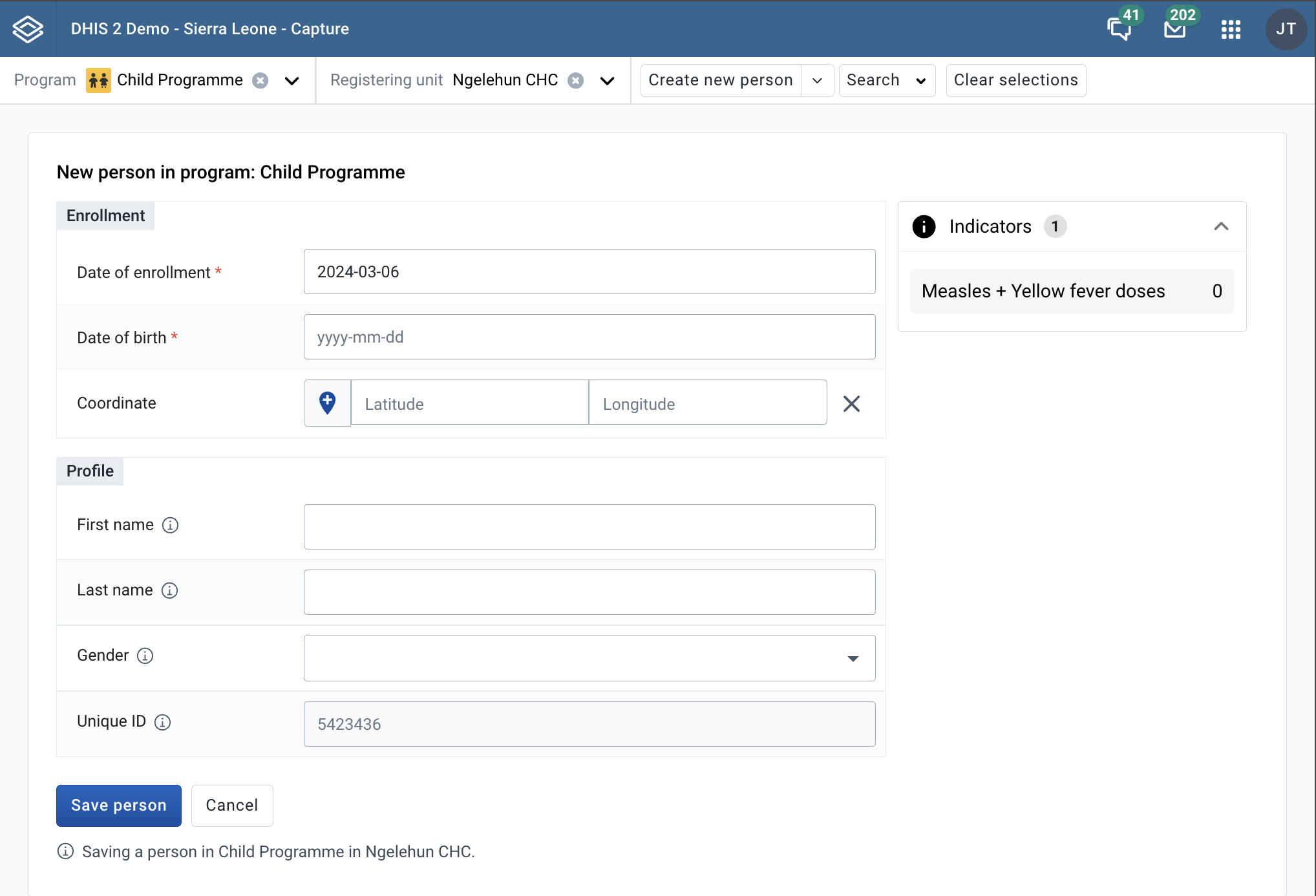The height and width of the screenshot is (896, 1316).
Task: Show info for First name field
Action: tap(170, 525)
